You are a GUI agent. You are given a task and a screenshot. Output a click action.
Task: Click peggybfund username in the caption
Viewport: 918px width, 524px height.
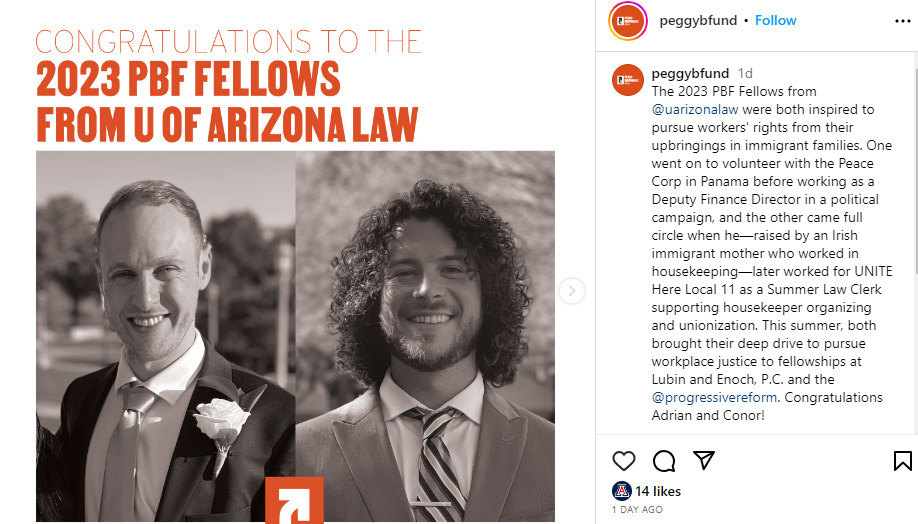(x=689, y=73)
